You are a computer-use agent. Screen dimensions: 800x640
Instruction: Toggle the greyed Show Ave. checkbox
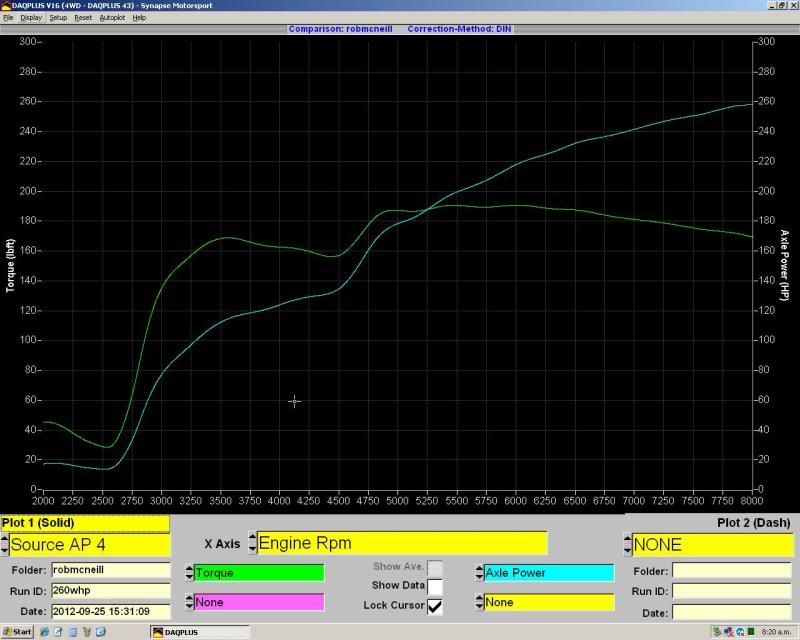435,567
